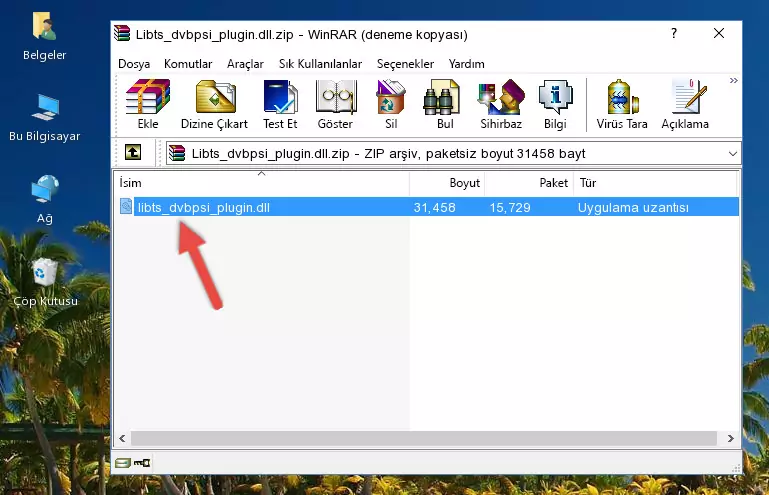Sort files by Tür column
This screenshot has width=769, height=495.
(655, 183)
